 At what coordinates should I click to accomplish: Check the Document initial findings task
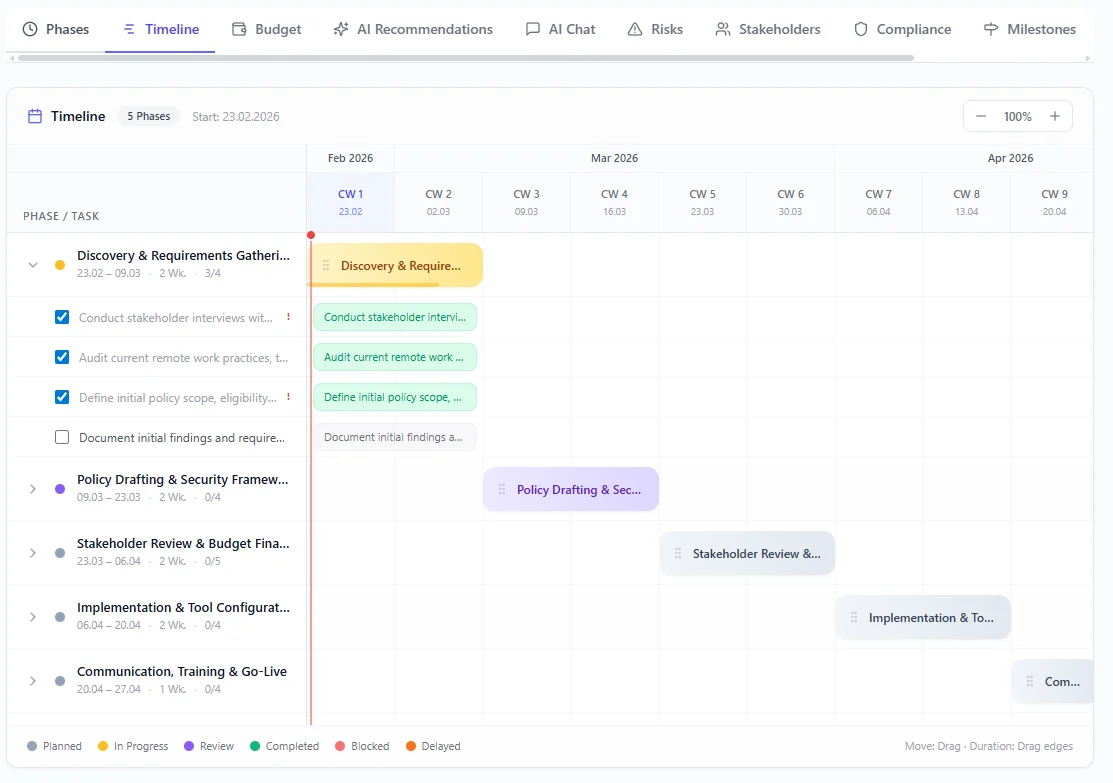click(x=61, y=436)
